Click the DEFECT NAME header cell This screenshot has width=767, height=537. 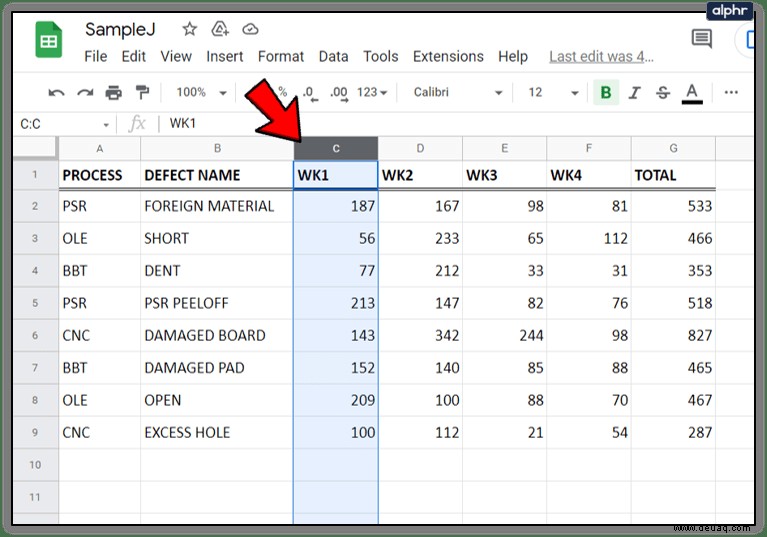tap(217, 175)
